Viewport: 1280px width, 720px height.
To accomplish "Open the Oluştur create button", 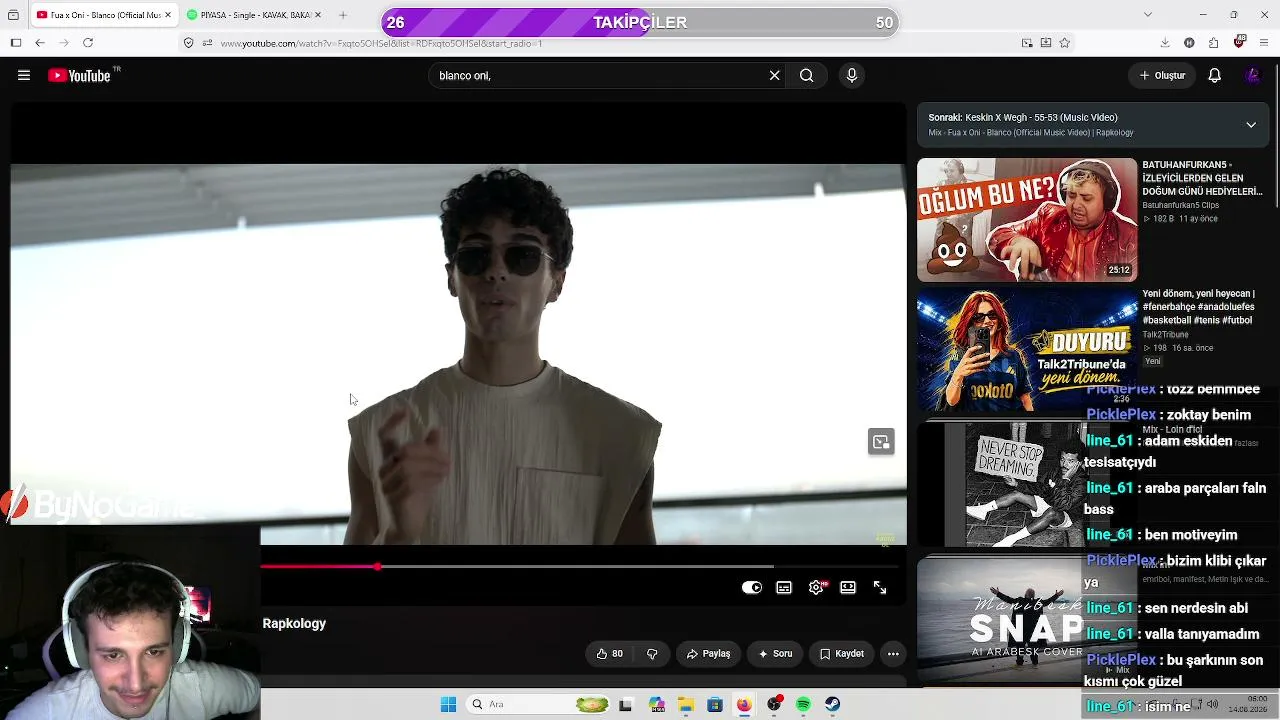I will 1162,75.
